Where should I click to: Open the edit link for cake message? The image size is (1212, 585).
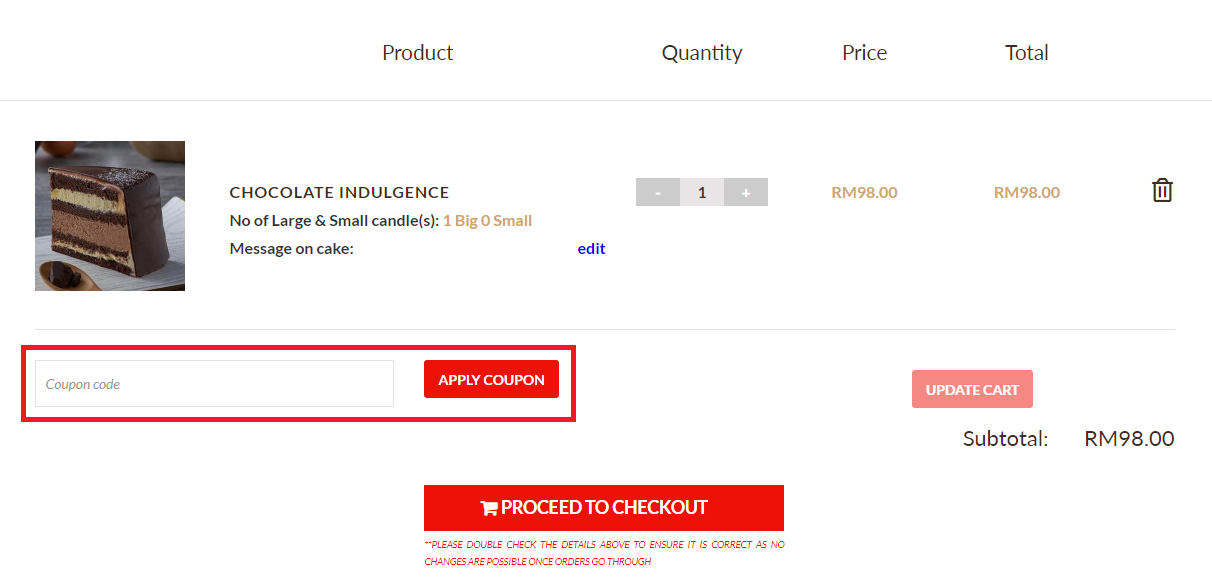pyautogui.click(x=591, y=249)
